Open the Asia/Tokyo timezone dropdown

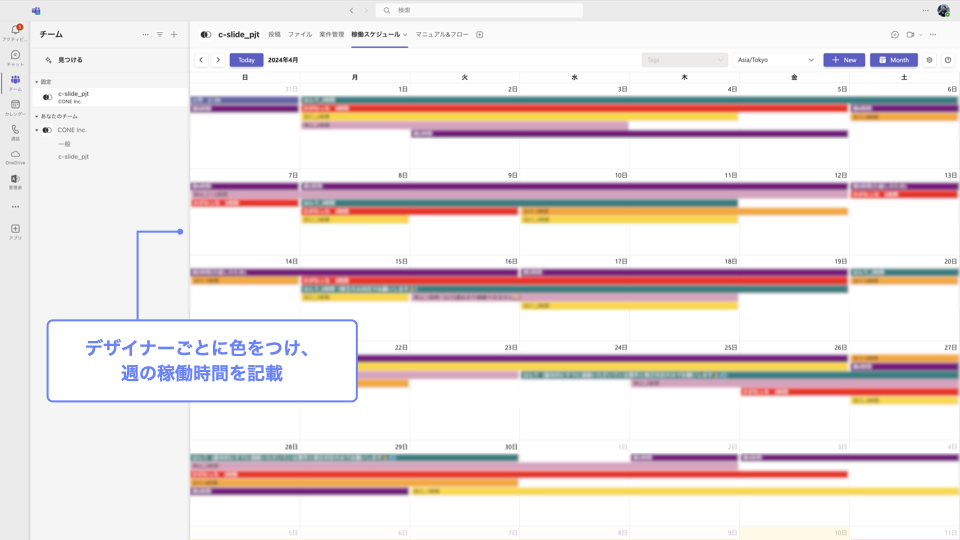(774, 60)
